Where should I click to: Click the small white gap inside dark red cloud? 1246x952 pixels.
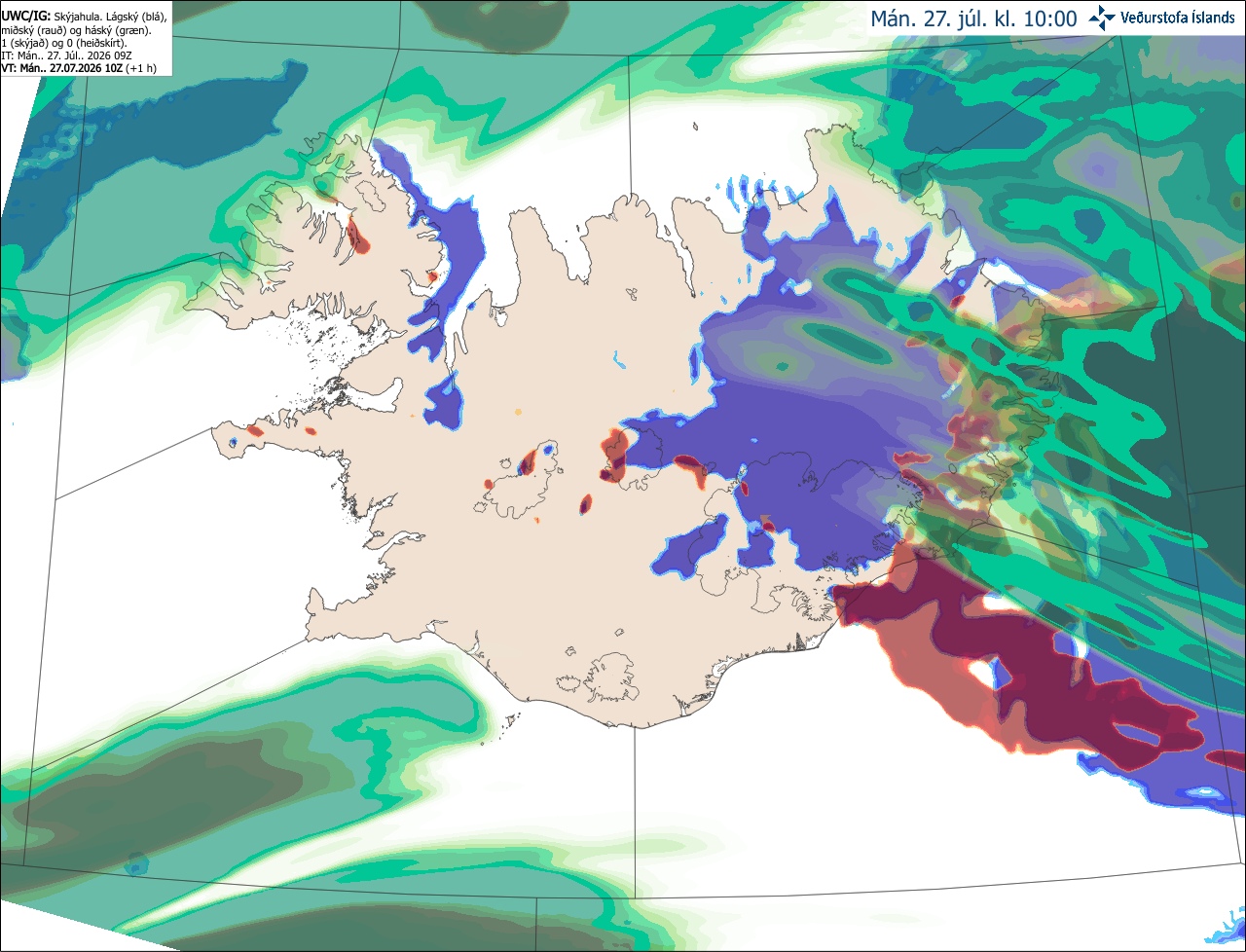996,672
